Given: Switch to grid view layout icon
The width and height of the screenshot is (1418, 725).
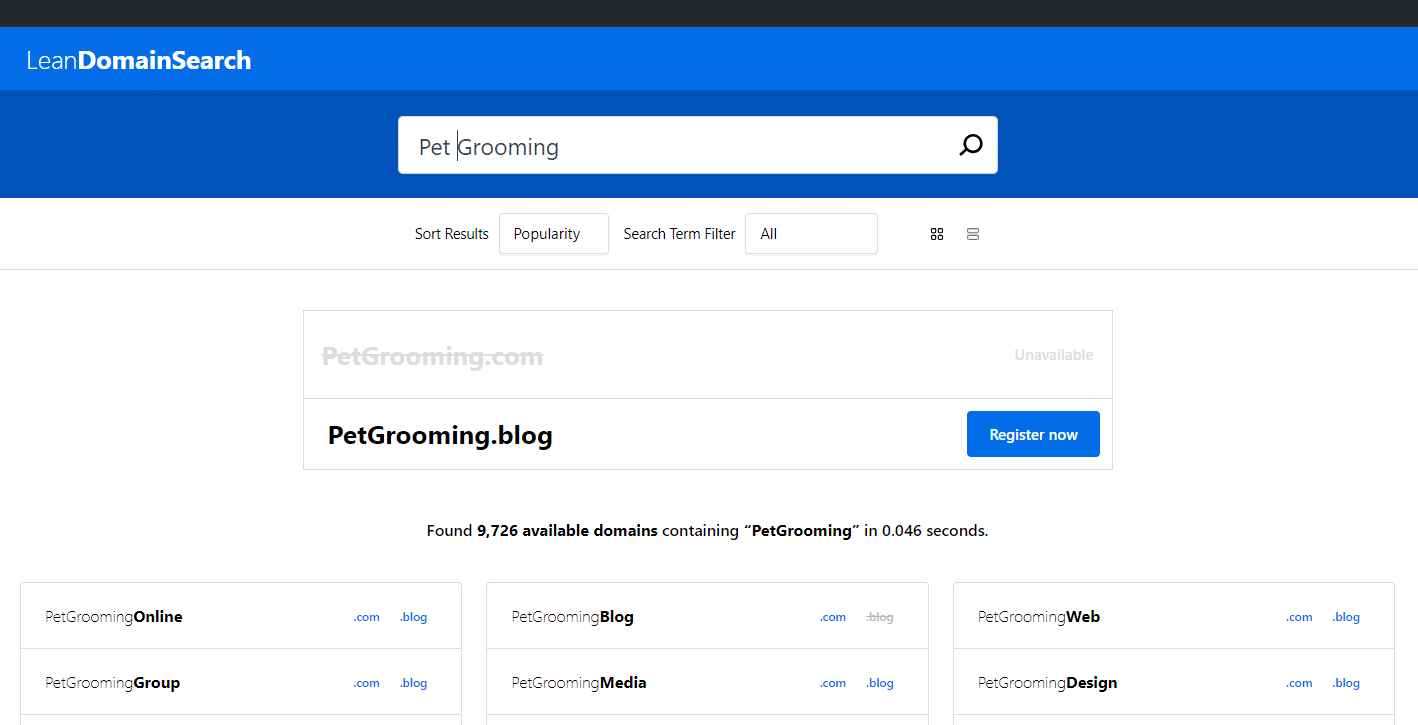Looking at the screenshot, I should tap(937, 234).
